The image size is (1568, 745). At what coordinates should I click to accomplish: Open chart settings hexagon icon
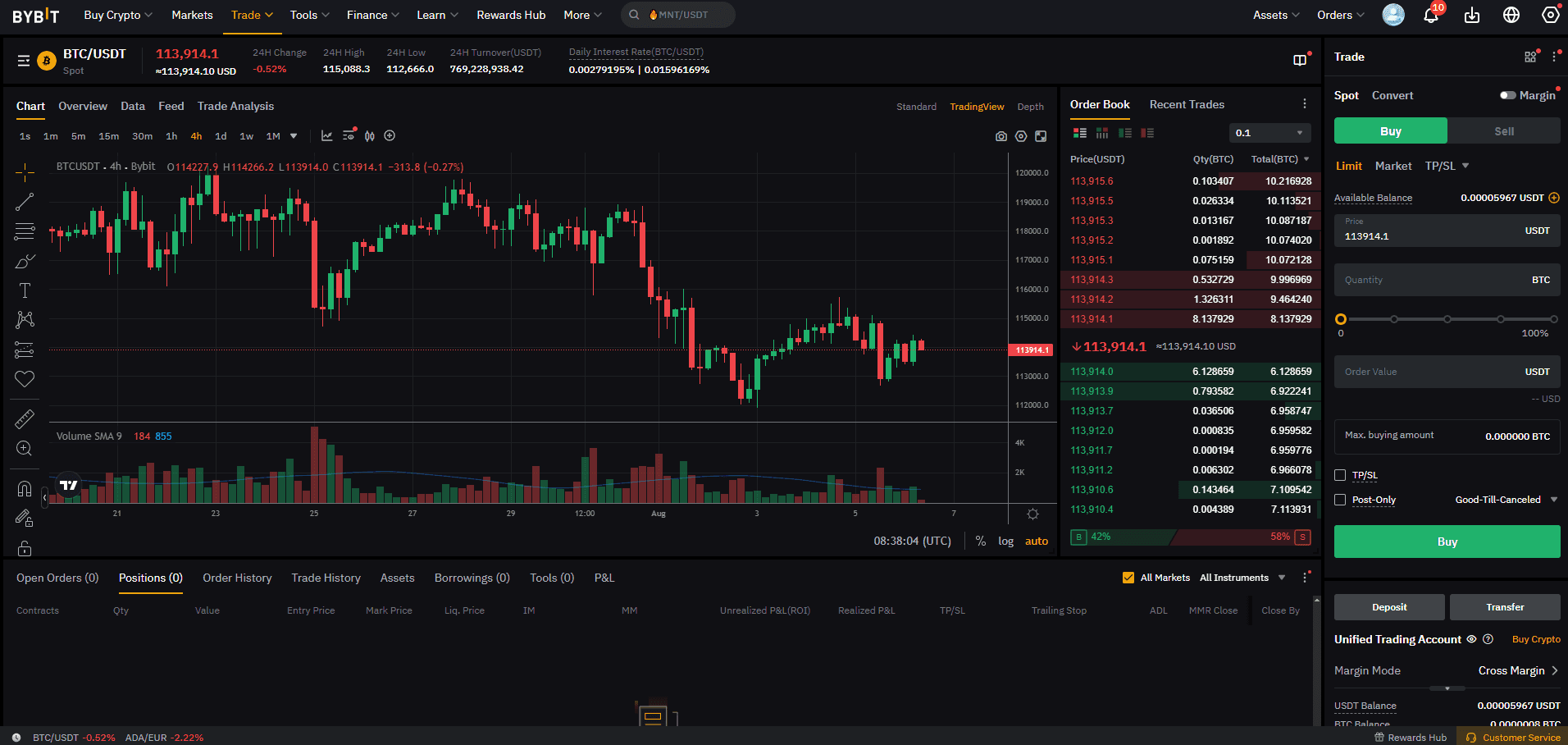click(x=1021, y=137)
